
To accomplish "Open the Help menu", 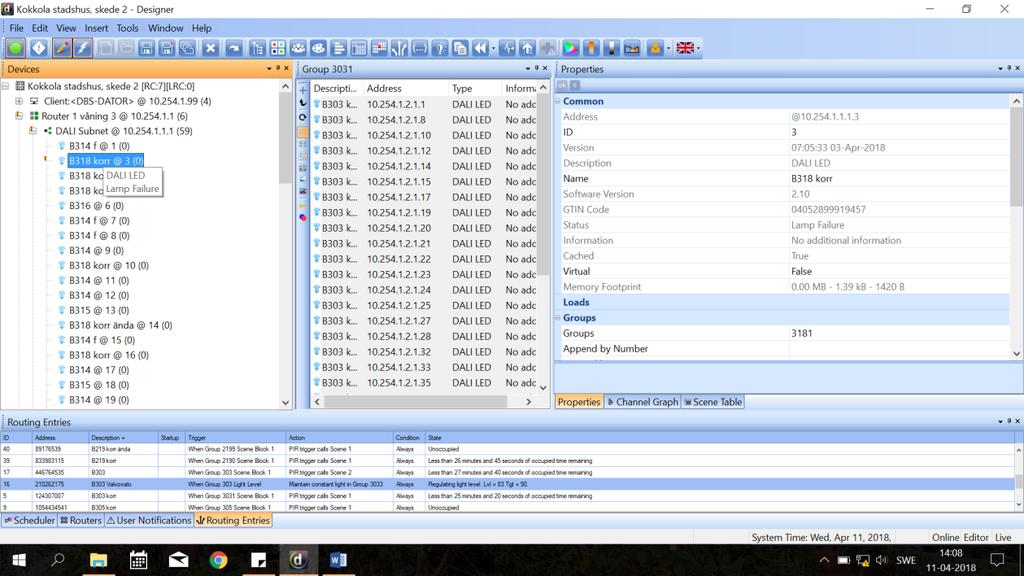I will coord(202,28).
